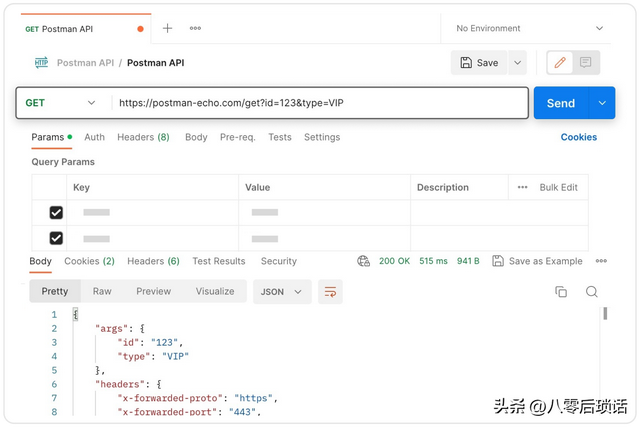Screen dimensions: 640x427
Task: Switch to the Auth tab
Action: tap(94, 137)
